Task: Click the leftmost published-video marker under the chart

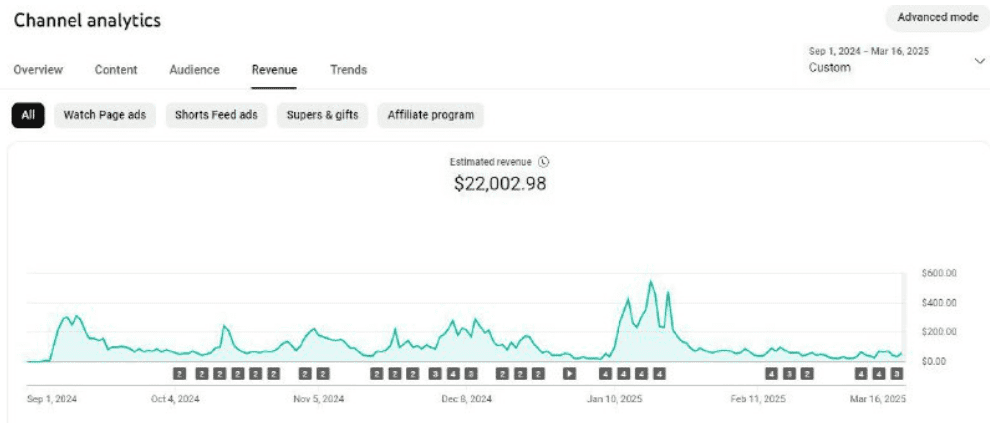Action: point(180,374)
